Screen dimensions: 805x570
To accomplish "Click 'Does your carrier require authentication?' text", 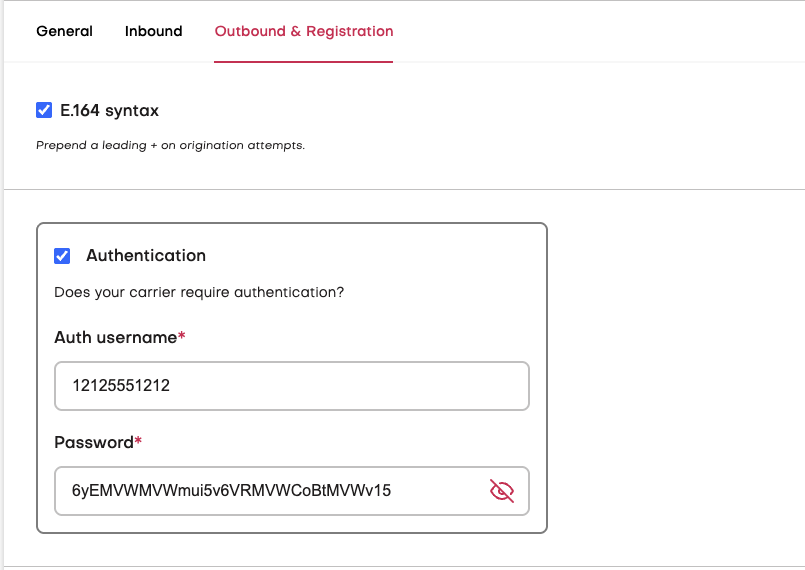I will tap(199, 293).
